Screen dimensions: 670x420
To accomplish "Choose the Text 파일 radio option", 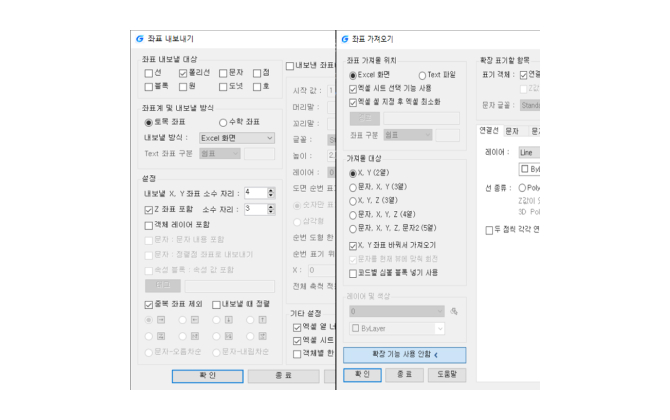I will [422, 75].
